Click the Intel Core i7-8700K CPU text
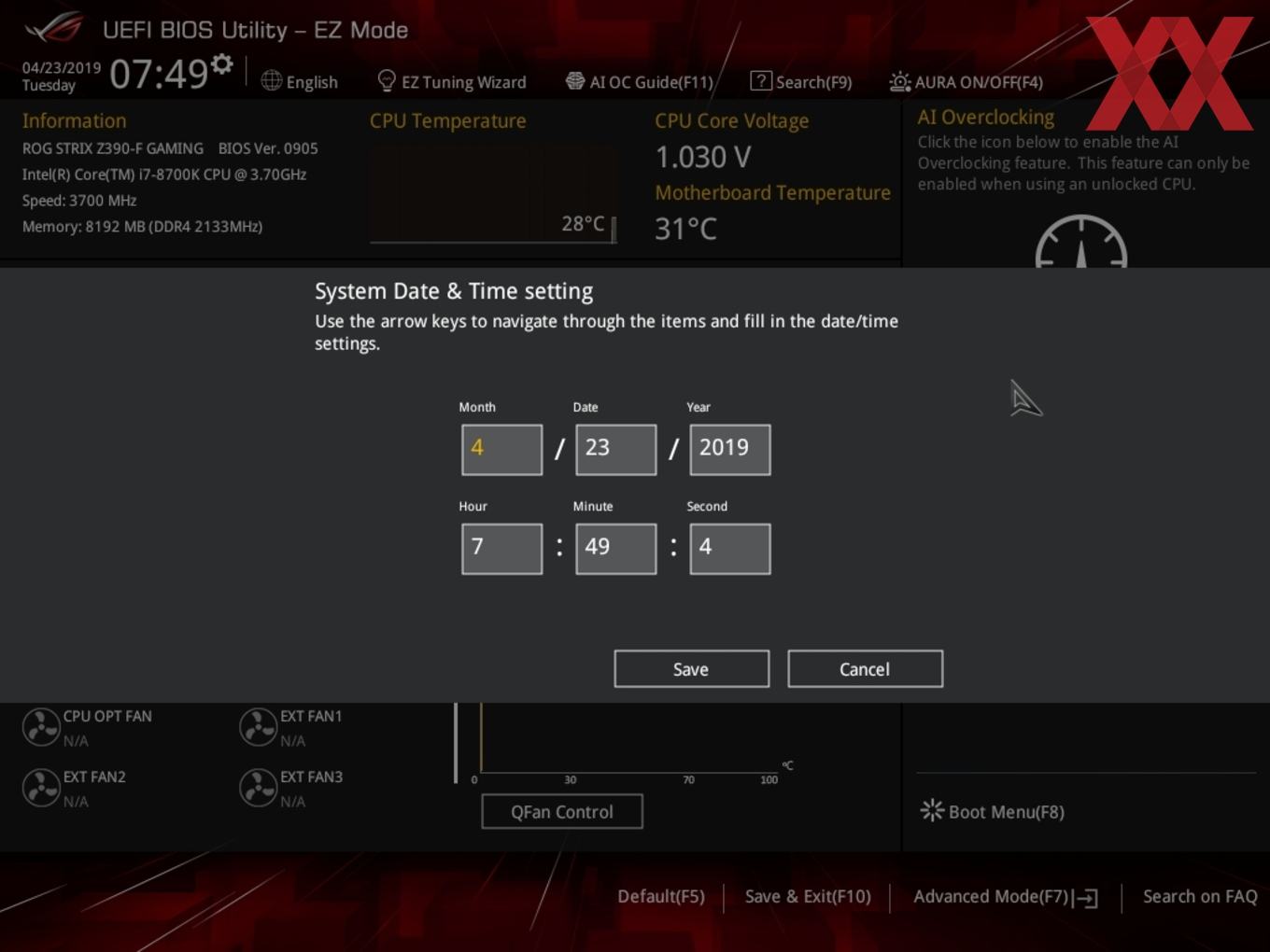Image resolution: width=1270 pixels, height=952 pixels. click(x=164, y=175)
